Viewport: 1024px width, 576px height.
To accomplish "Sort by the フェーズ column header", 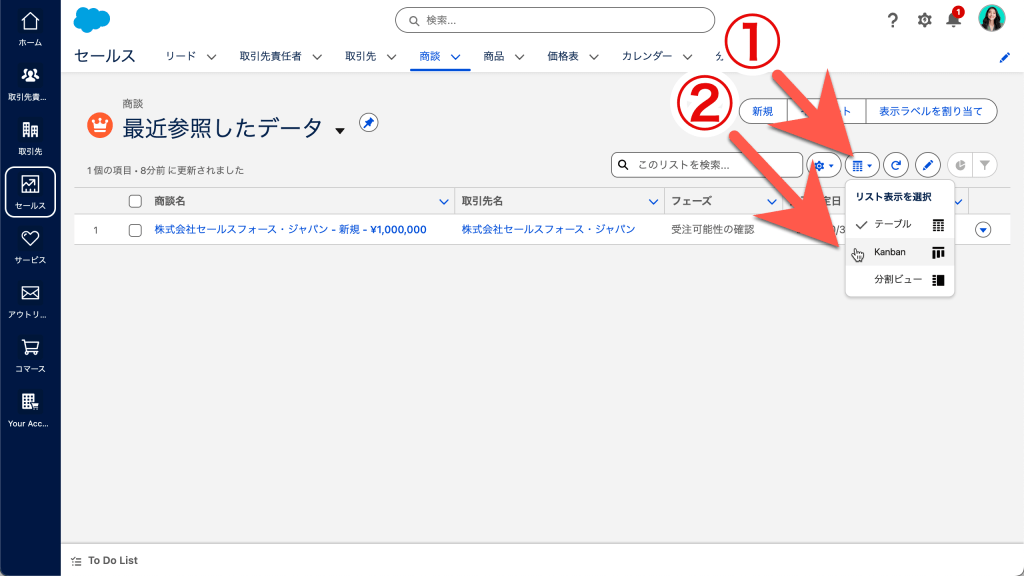I will point(691,201).
